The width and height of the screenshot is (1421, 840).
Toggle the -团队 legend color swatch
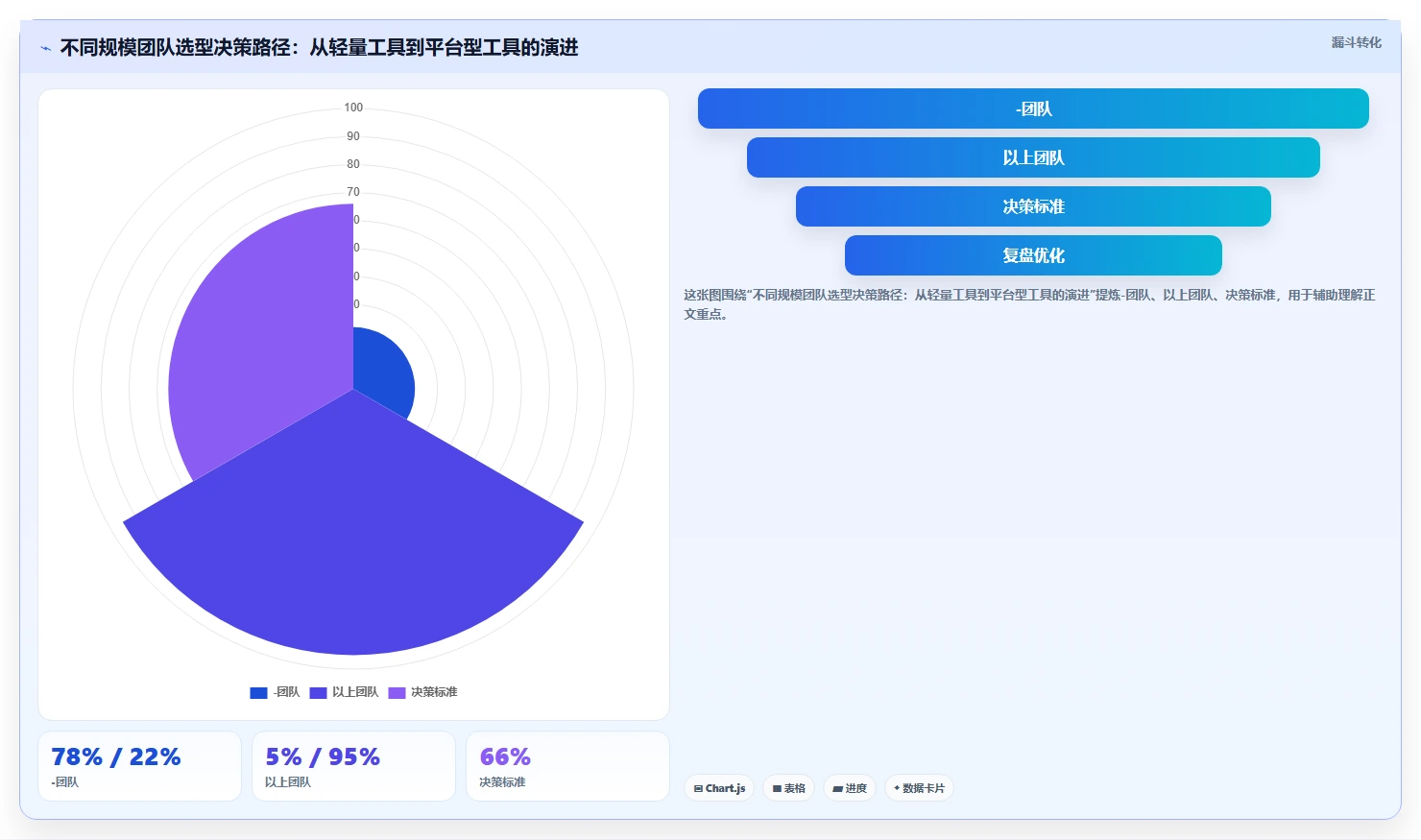(258, 692)
